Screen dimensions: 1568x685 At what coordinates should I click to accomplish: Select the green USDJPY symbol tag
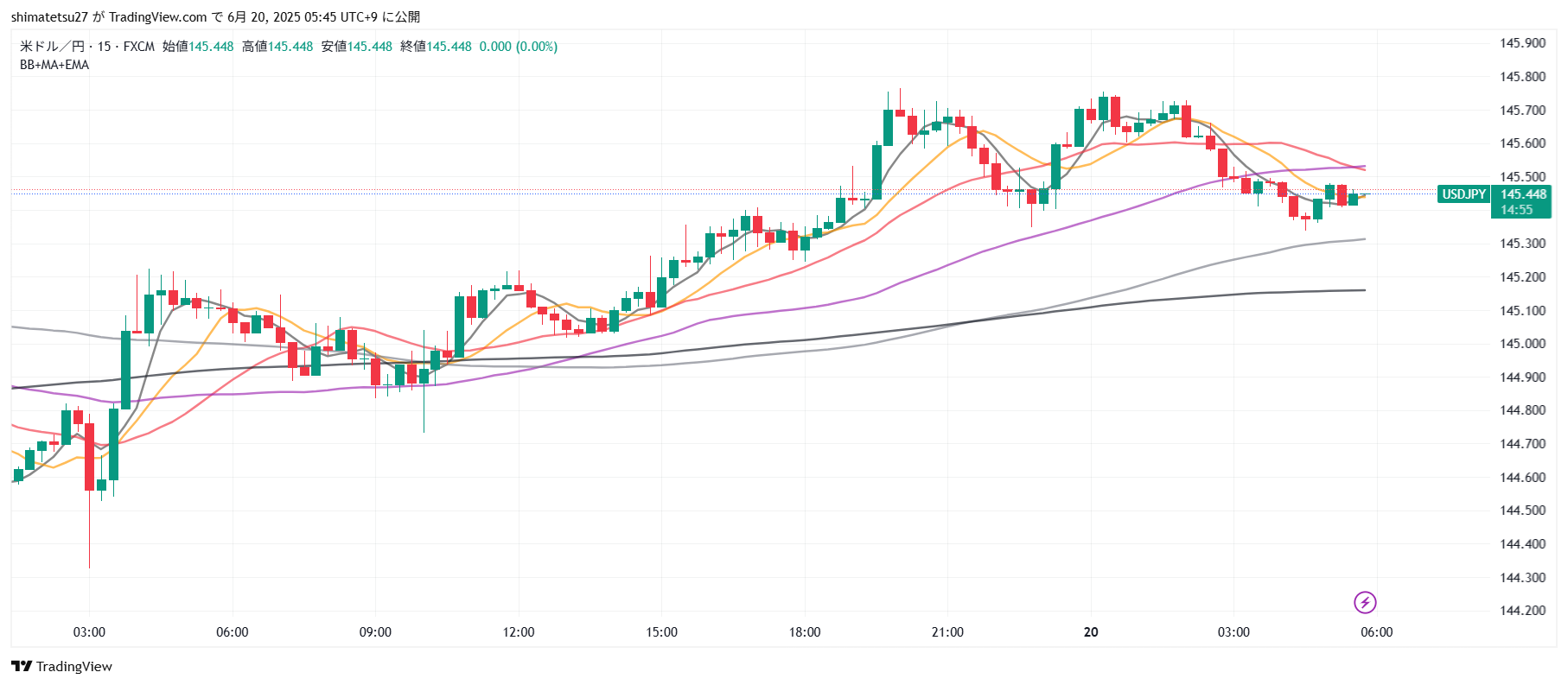pyautogui.click(x=1463, y=194)
